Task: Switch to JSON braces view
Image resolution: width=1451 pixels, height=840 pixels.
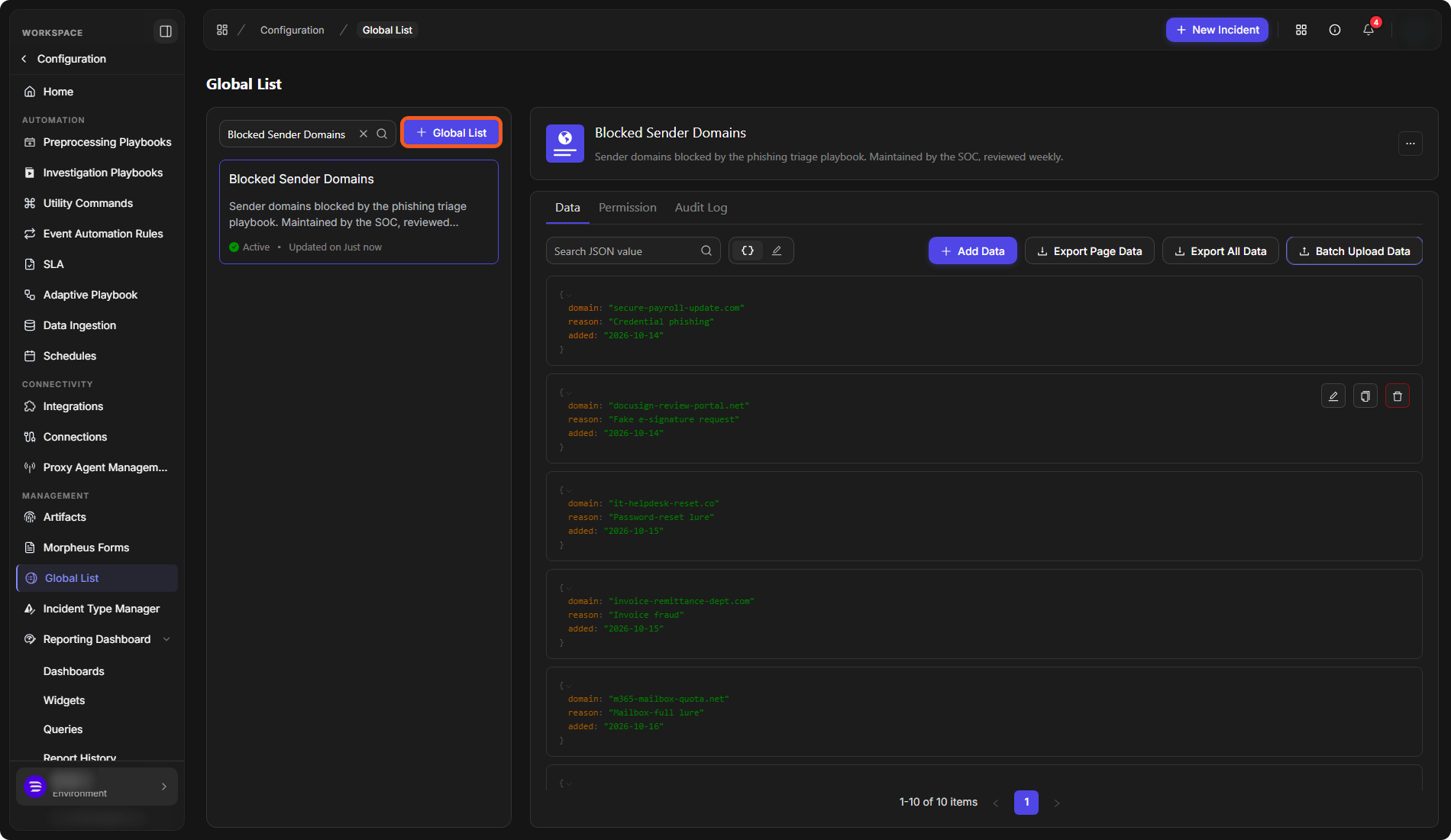Action: click(x=748, y=250)
